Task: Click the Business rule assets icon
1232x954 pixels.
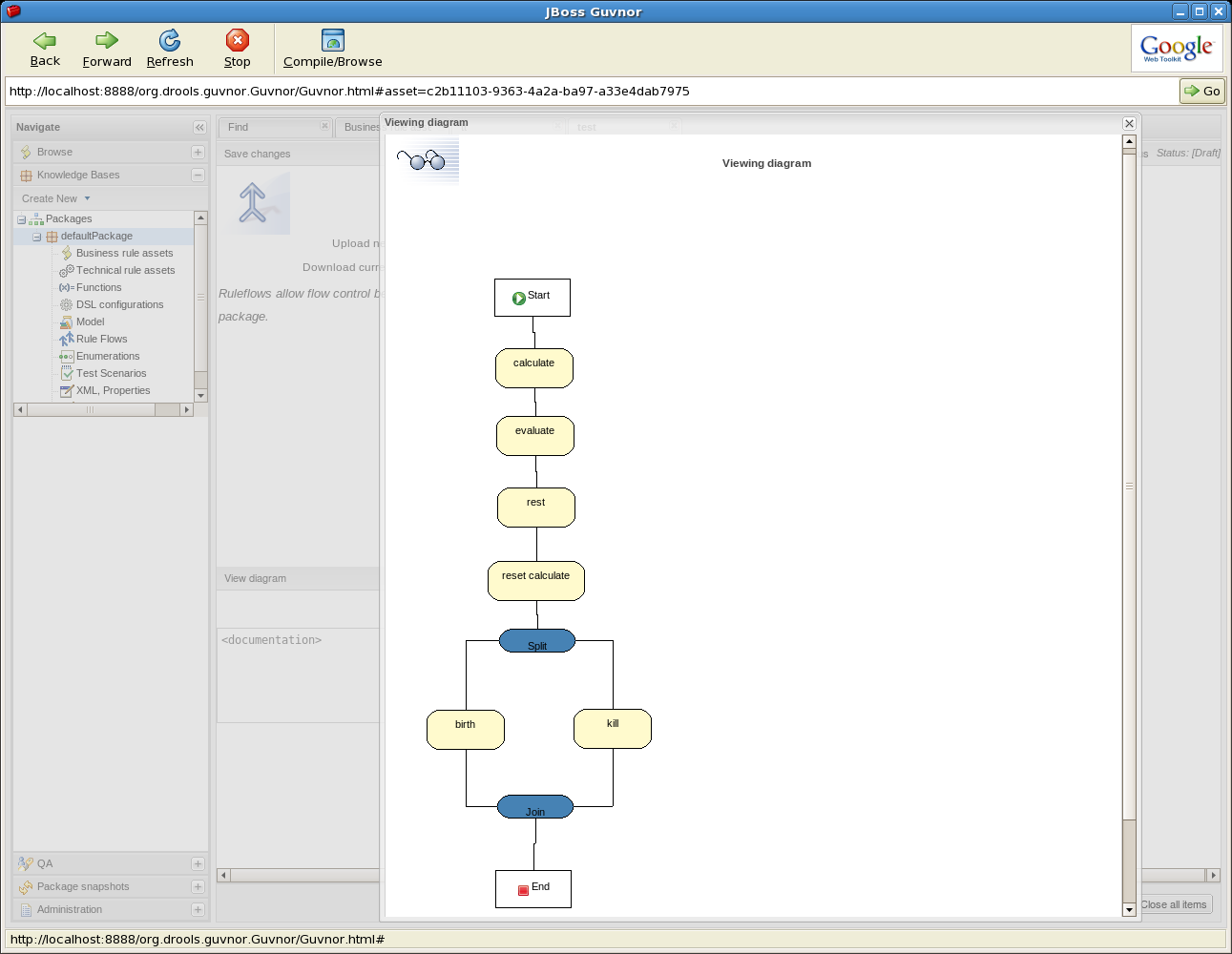Action: 67,254
